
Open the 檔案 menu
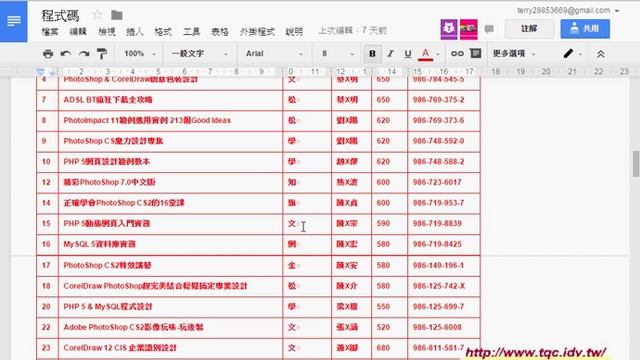[50, 31]
